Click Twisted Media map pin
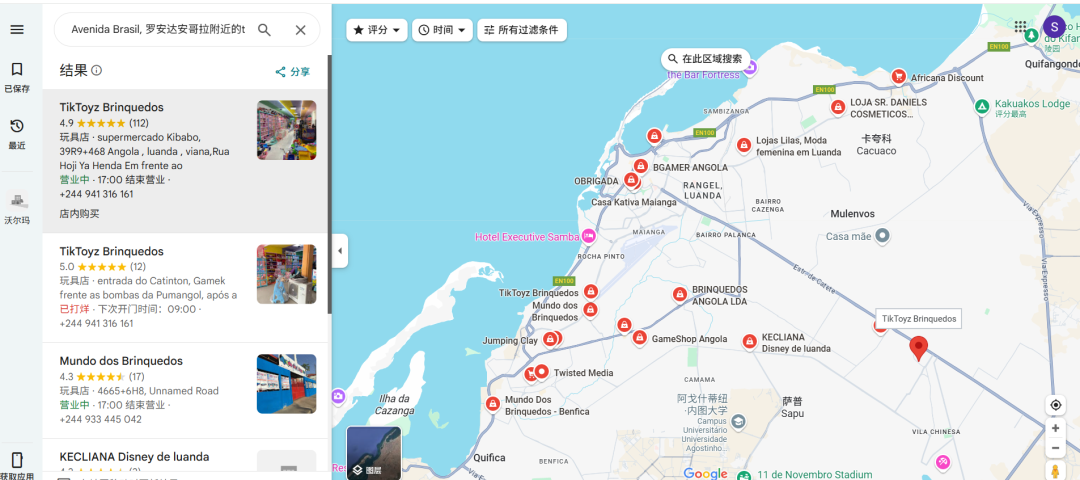The height and width of the screenshot is (480, 1080). click(x=542, y=373)
